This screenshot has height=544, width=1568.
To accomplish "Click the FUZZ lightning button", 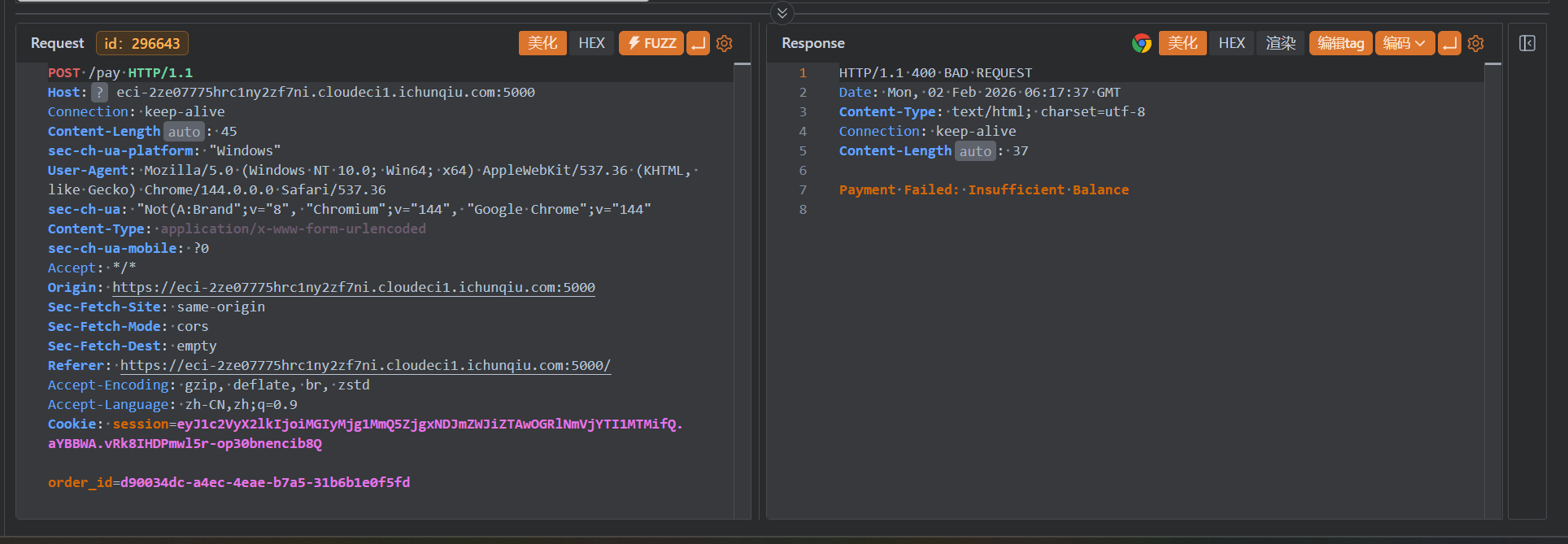I will coord(651,43).
